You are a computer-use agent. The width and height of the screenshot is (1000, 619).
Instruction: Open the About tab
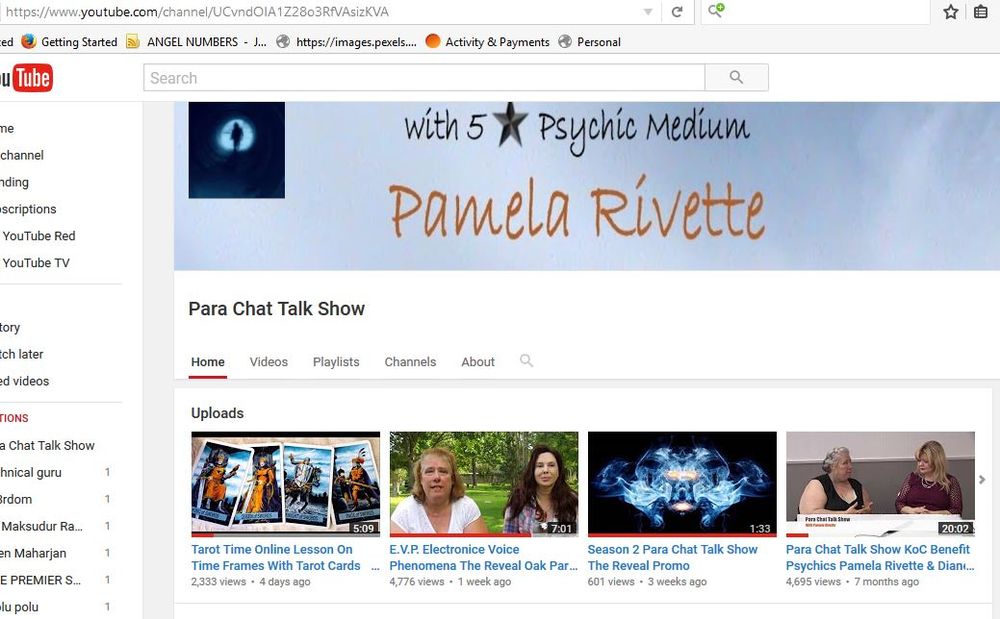pyautogui.click(x=478, y=362)
